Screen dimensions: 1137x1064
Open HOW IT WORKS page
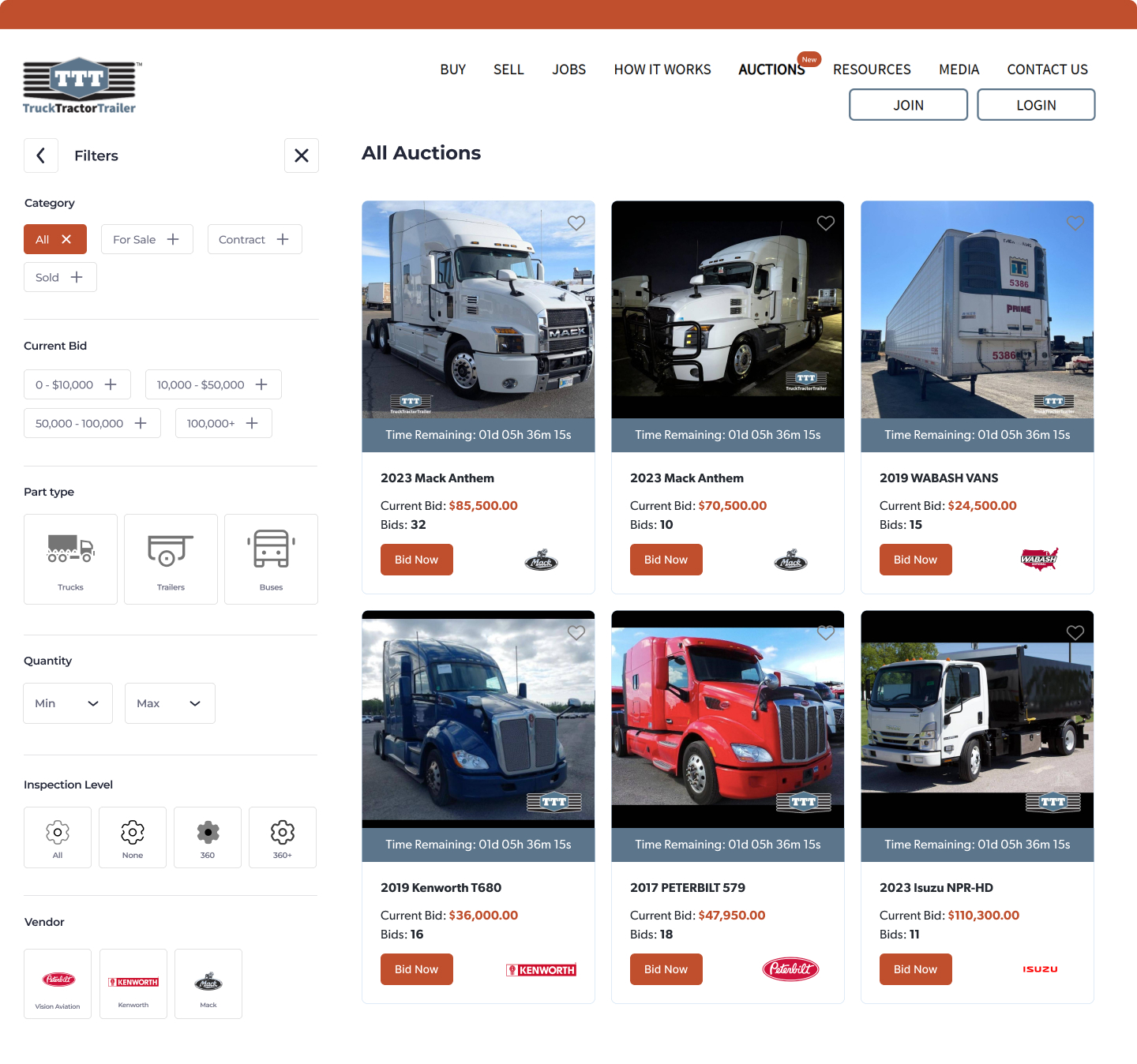click(662, 69)
